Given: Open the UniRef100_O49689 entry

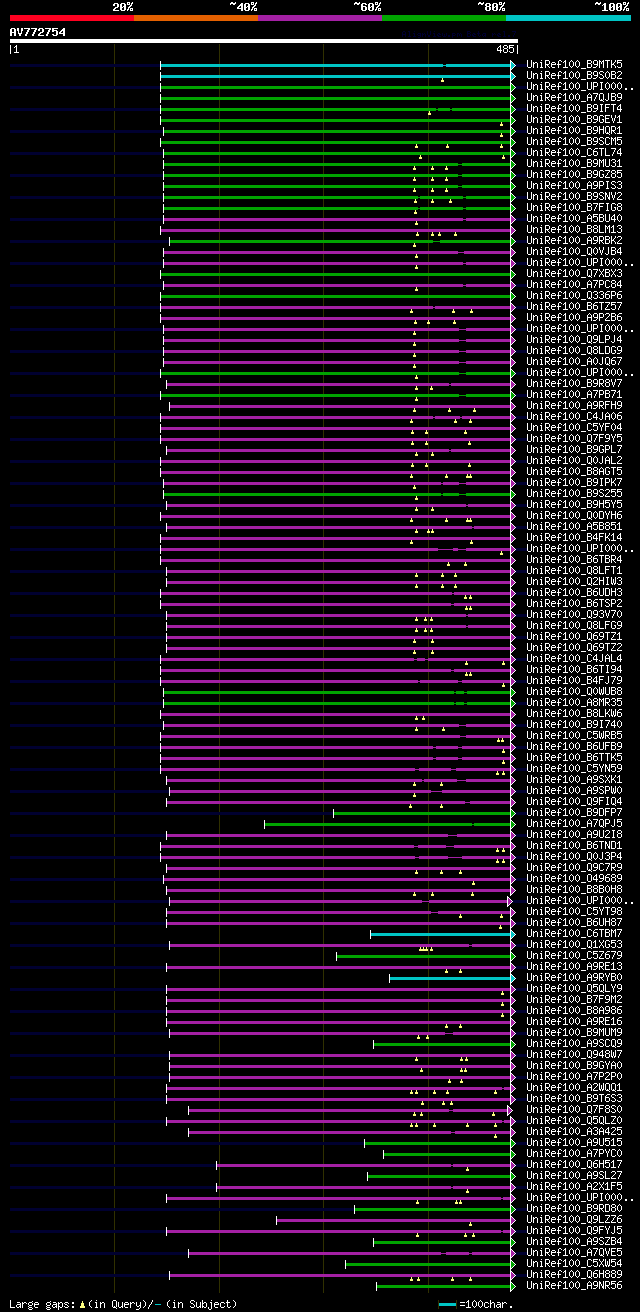Looking at the screenshot, I should pos(574,878).
